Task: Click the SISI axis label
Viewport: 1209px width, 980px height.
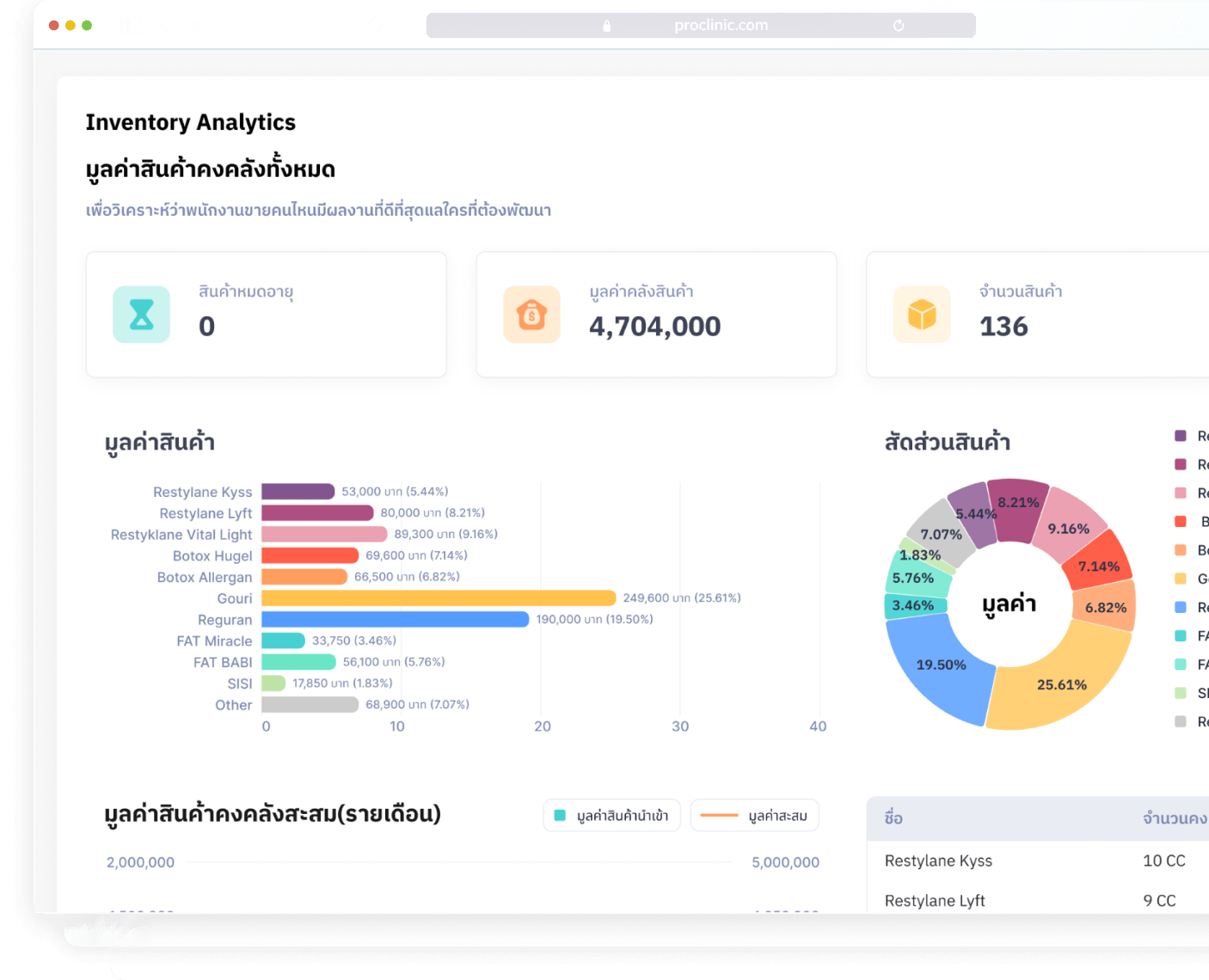Action: click(x=240, y=684)
